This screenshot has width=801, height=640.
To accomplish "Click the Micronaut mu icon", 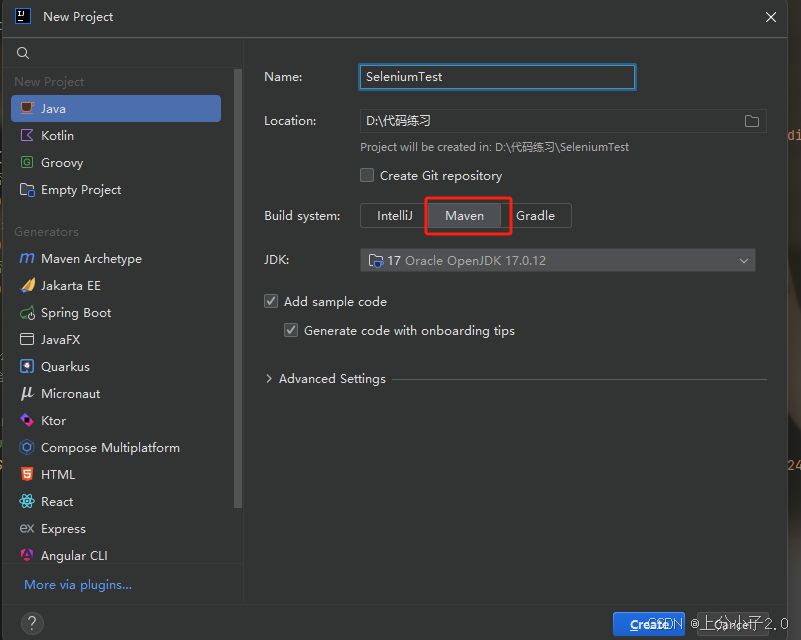I will coord(27,393).
